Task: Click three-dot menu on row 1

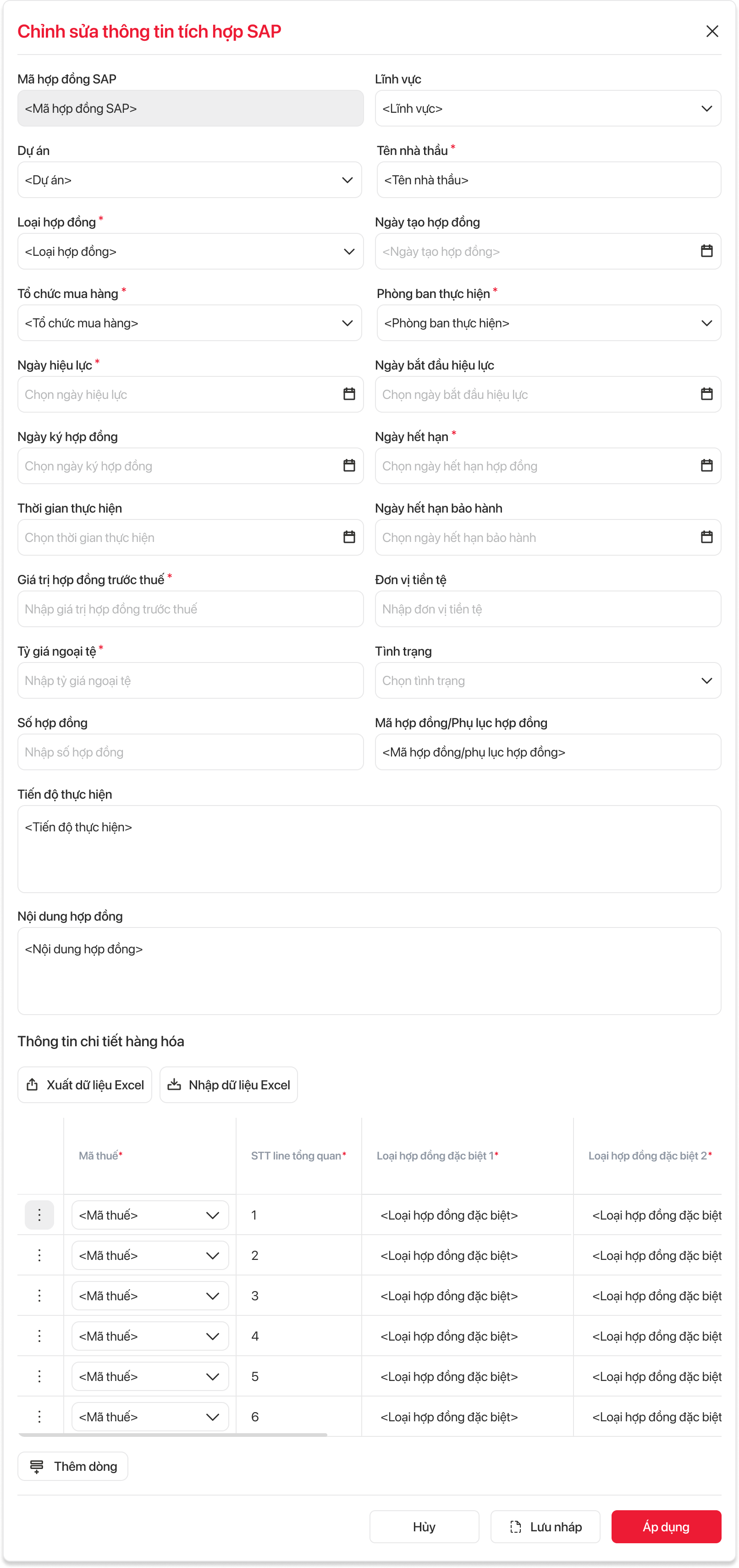Action: pyautogui.click(x=39, y=1215)
